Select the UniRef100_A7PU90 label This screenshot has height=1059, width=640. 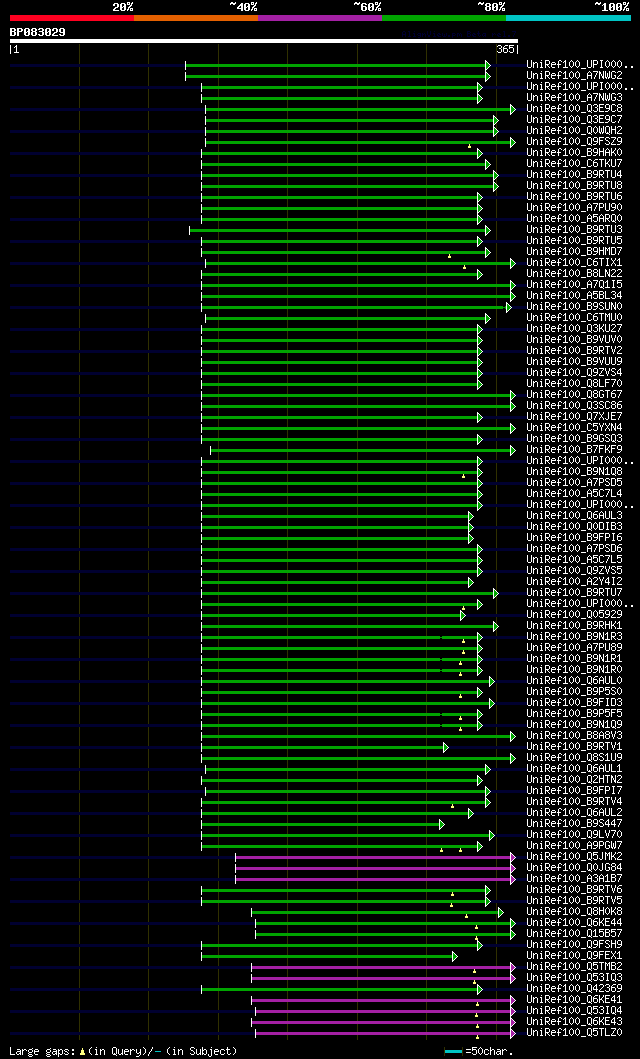tap(575, 208)
